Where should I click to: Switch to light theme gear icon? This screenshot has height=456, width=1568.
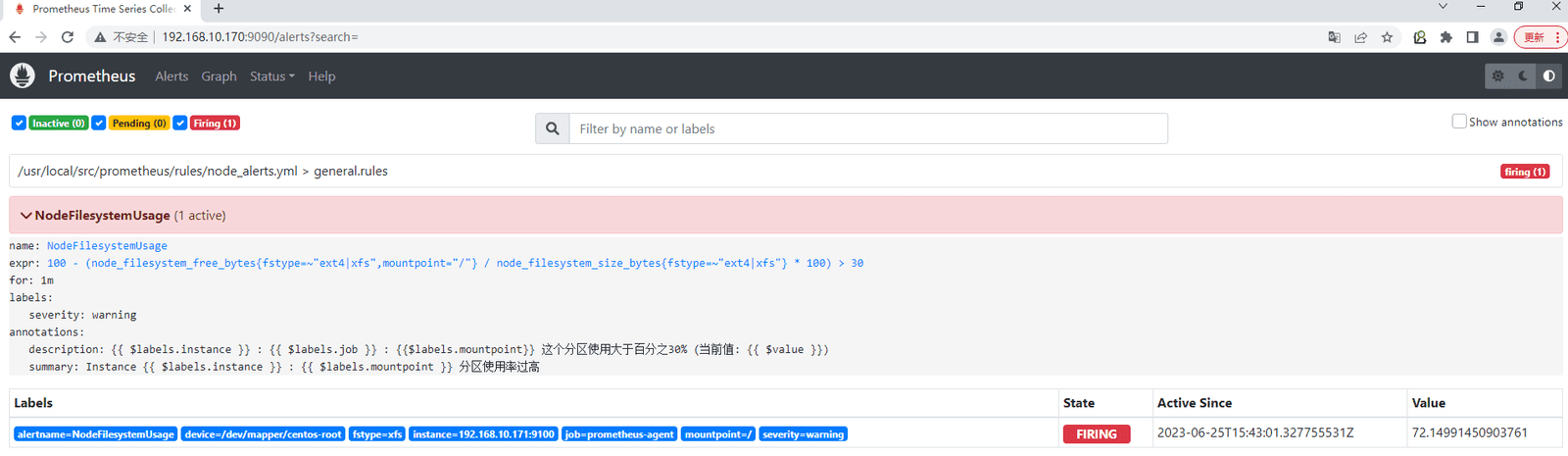pos(1497,76)
